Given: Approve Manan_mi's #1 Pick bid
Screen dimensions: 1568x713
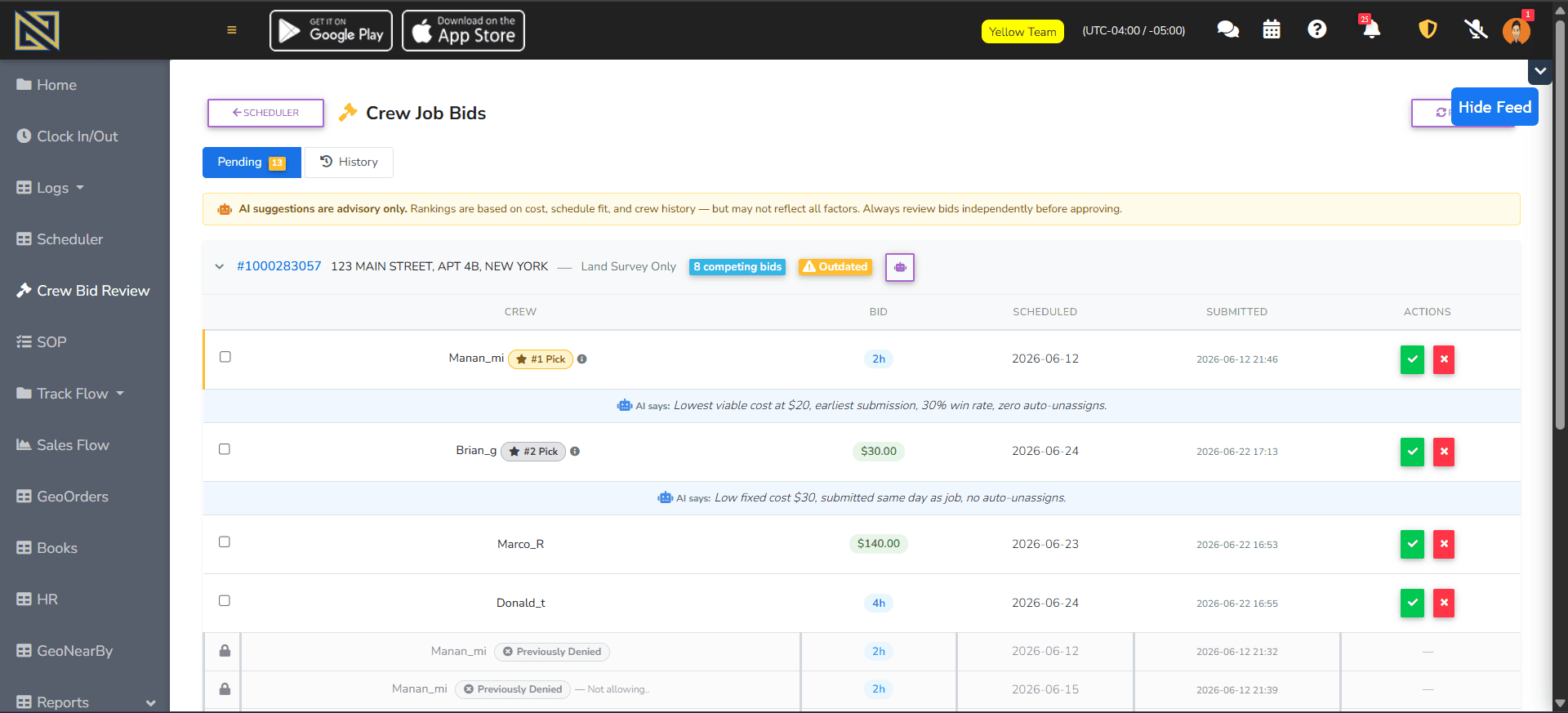Looking at the screenshot, I should (1412, 359).
